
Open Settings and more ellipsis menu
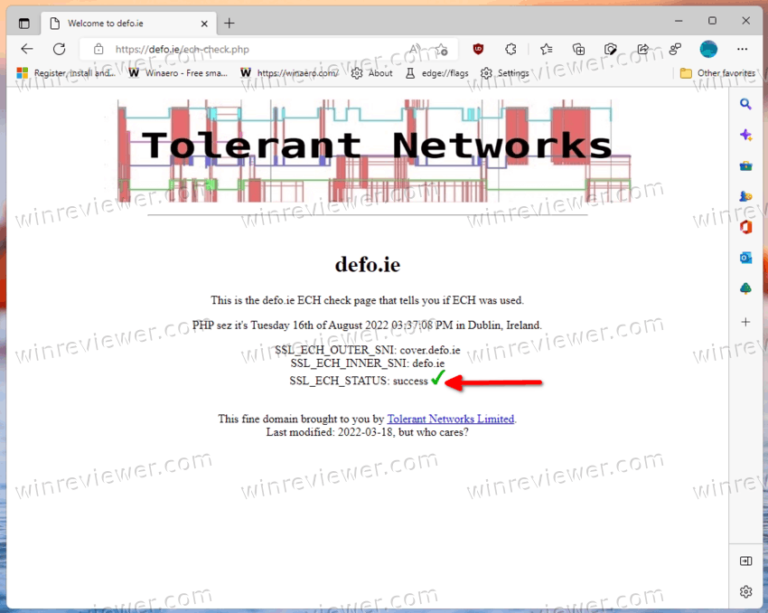pos(742,48)
